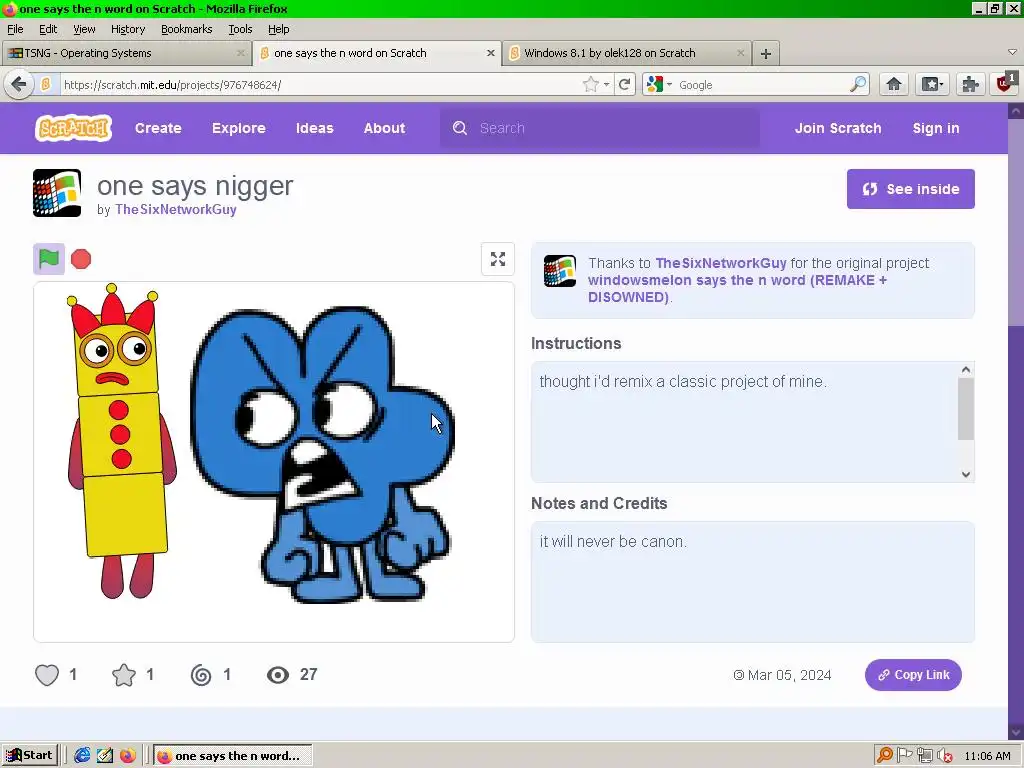The image size is (1024, 768).
Task: Open the View menu
Action: (84, 29)
